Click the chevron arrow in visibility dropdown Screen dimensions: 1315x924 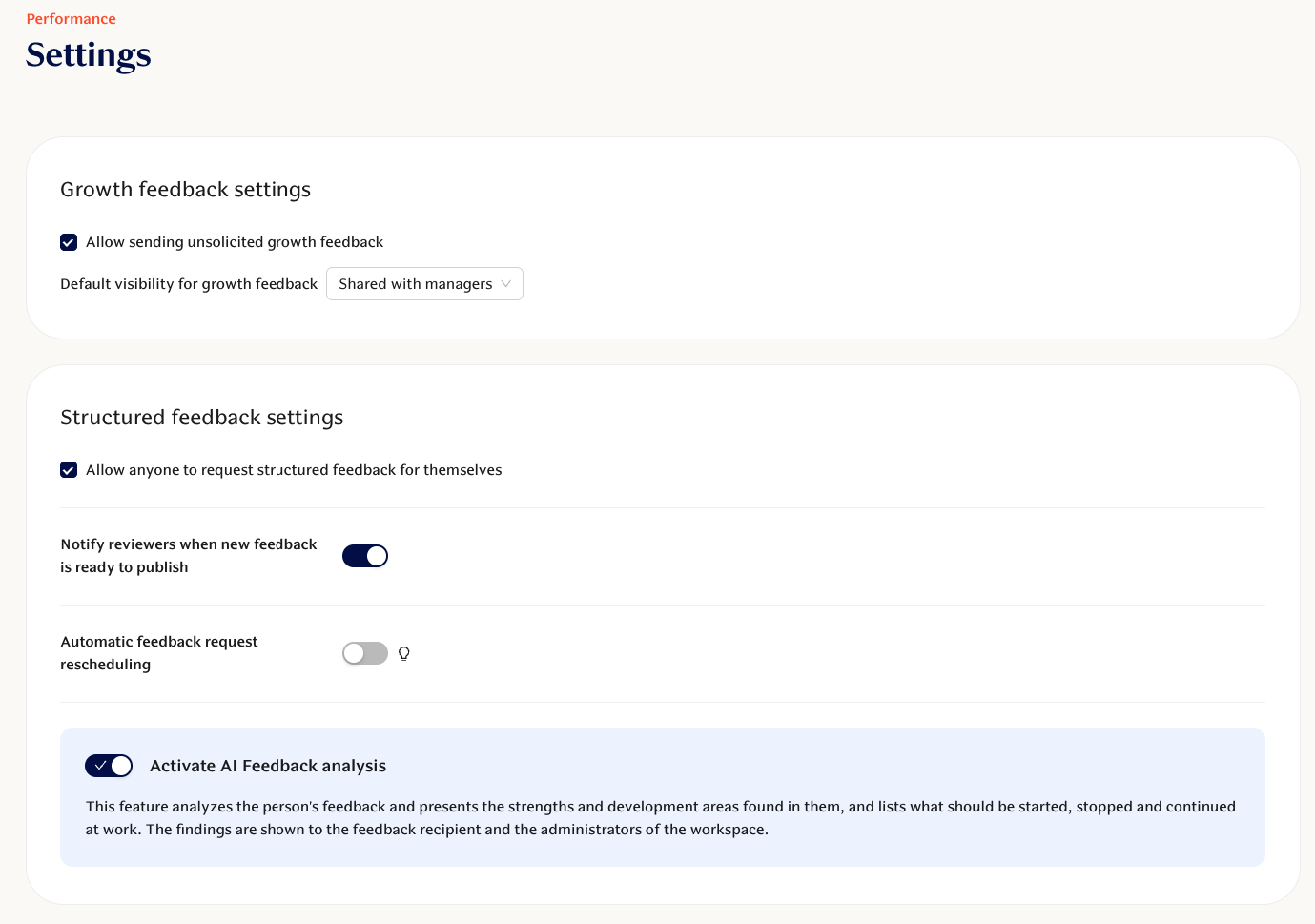tap(505, 284)
